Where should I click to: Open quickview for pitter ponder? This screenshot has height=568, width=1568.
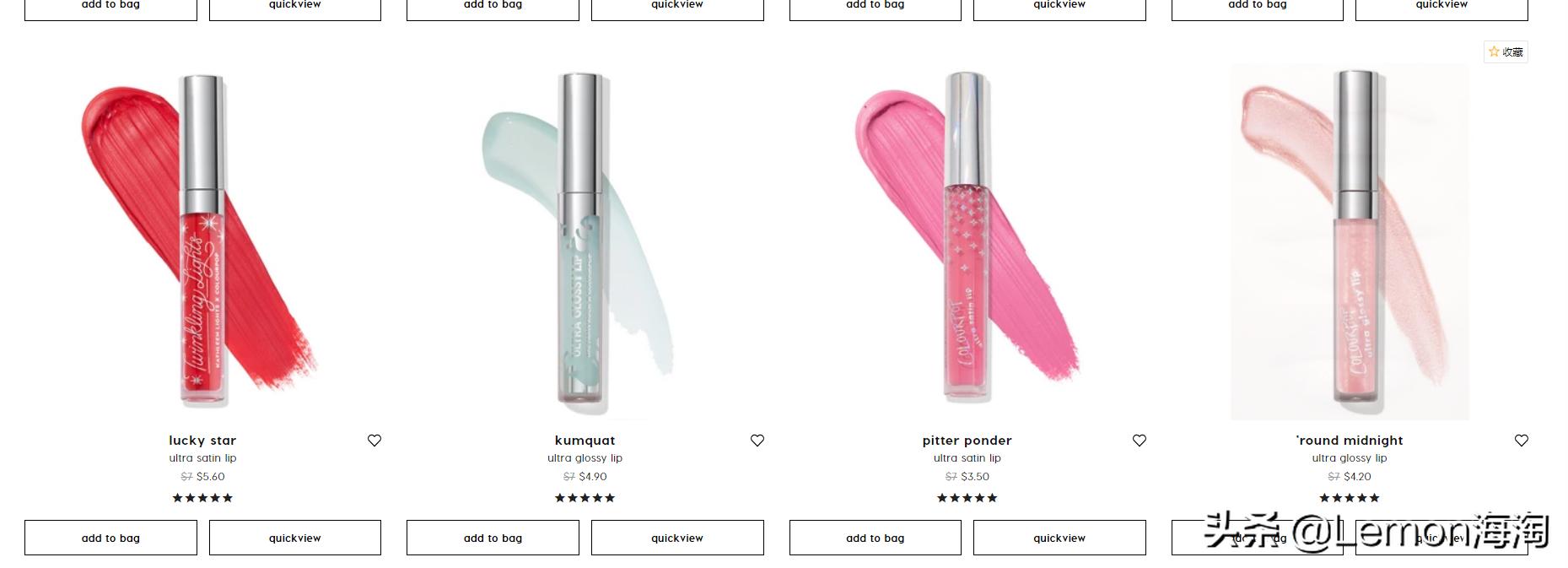pos(1059,538)
